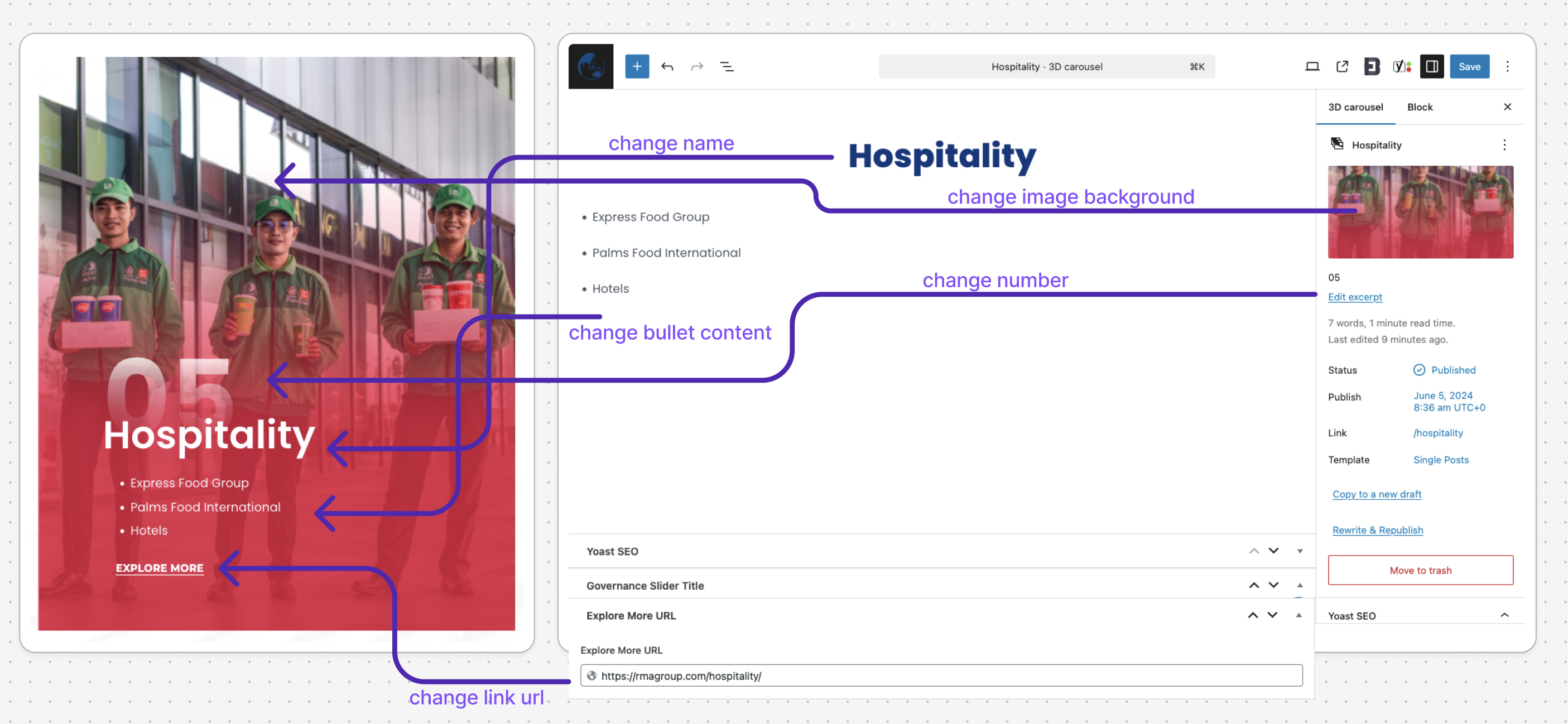Switch to the Block tab

[1420, 107]
